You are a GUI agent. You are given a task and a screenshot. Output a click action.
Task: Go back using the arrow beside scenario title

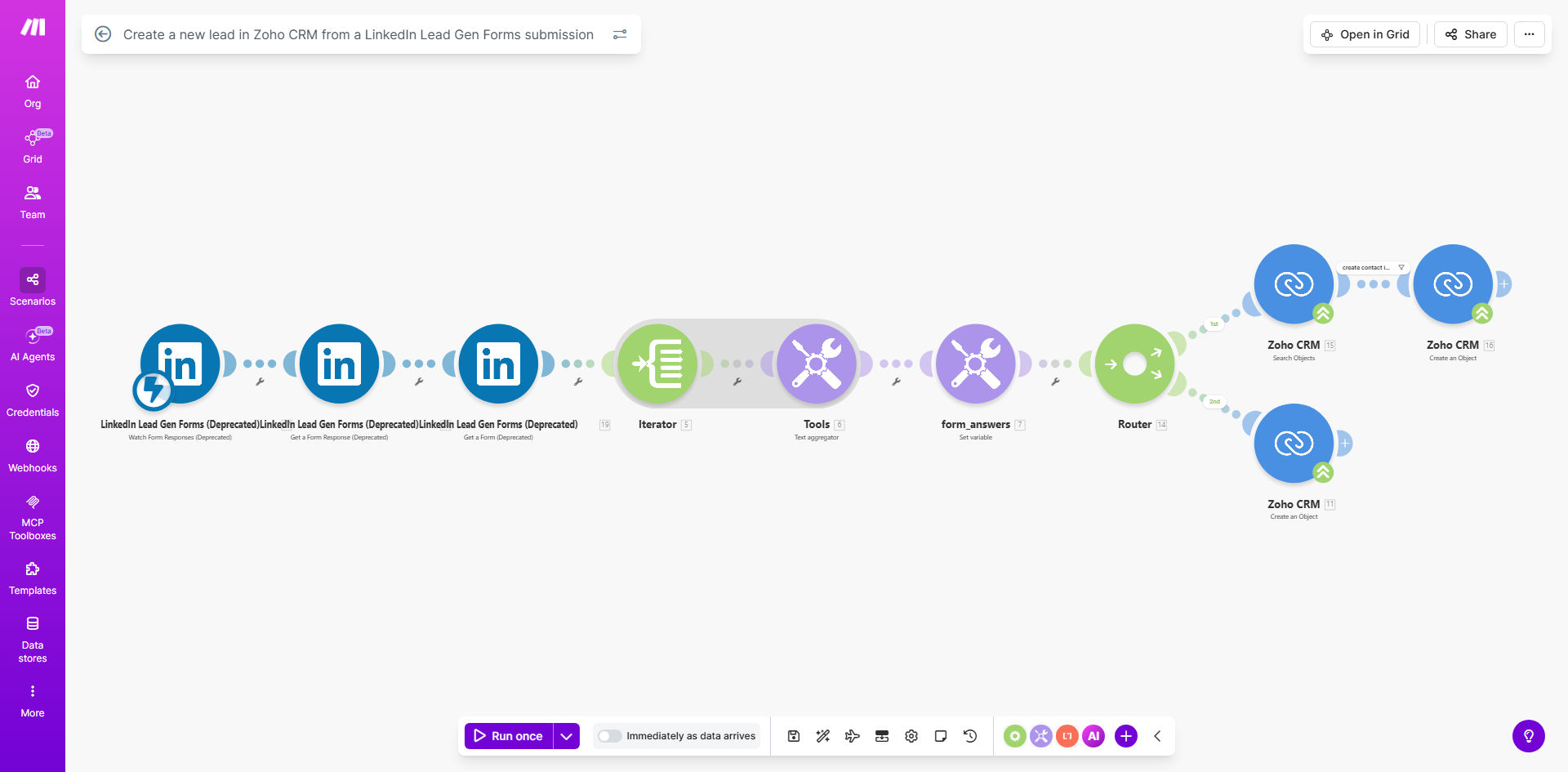pyautogui.click(x=103, y=34)
